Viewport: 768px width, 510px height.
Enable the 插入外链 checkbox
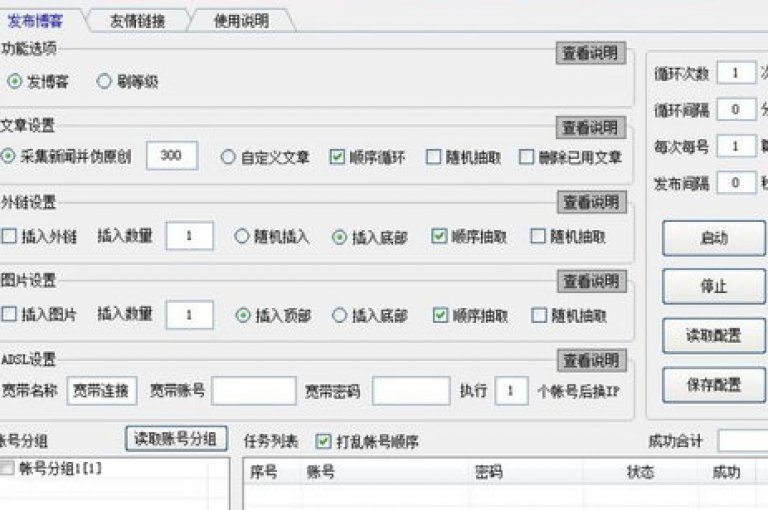coord(9,237)
